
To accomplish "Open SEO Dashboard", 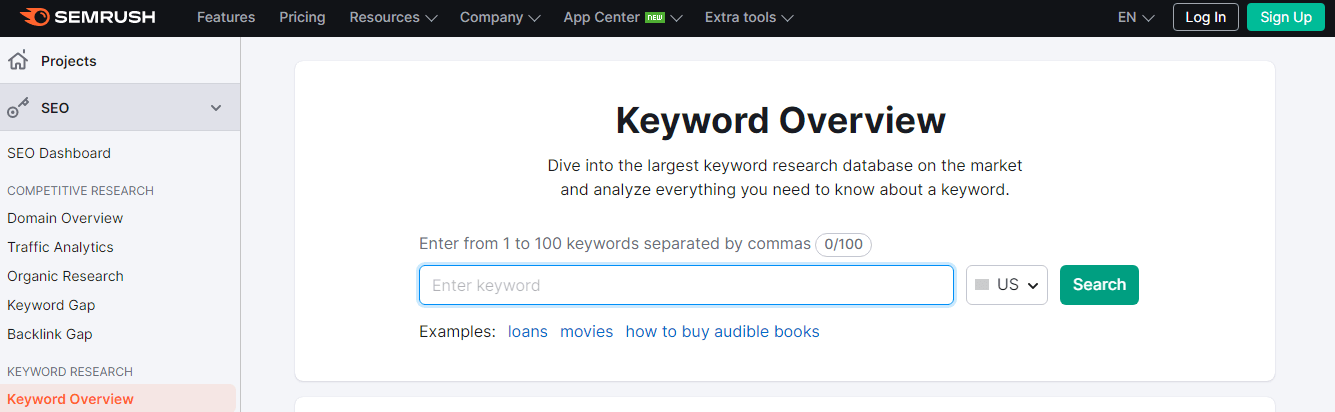I will click(x=59, y=153).
